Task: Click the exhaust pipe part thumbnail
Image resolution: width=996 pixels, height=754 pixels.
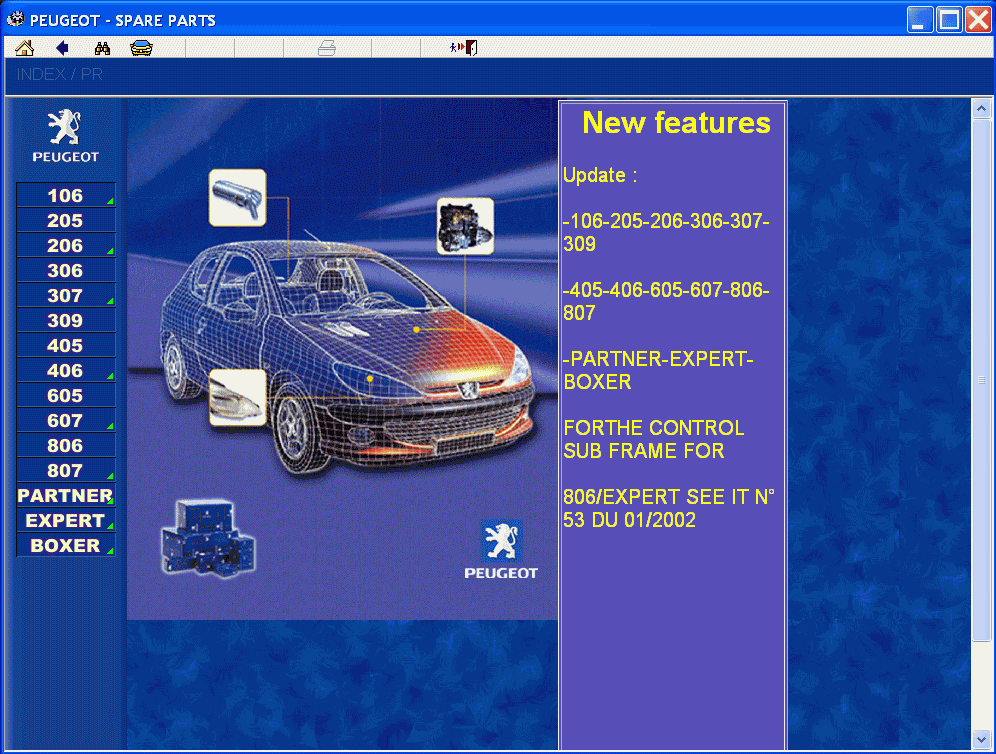Action: [x=238, y=198]
